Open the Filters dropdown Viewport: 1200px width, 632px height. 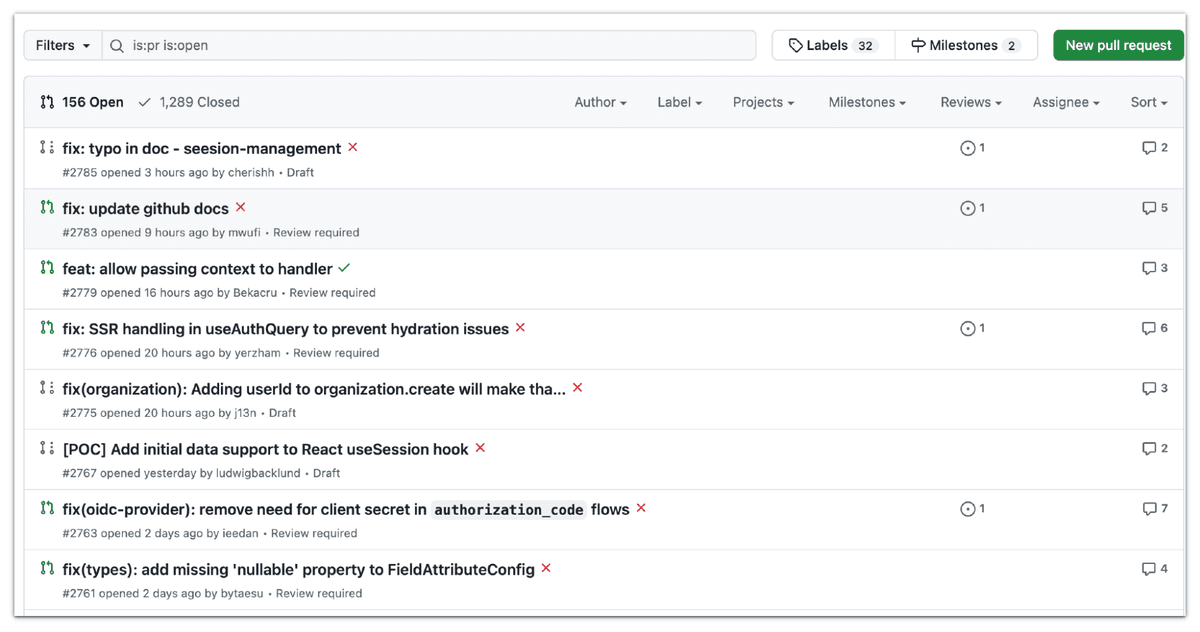(x=61, y=45)
